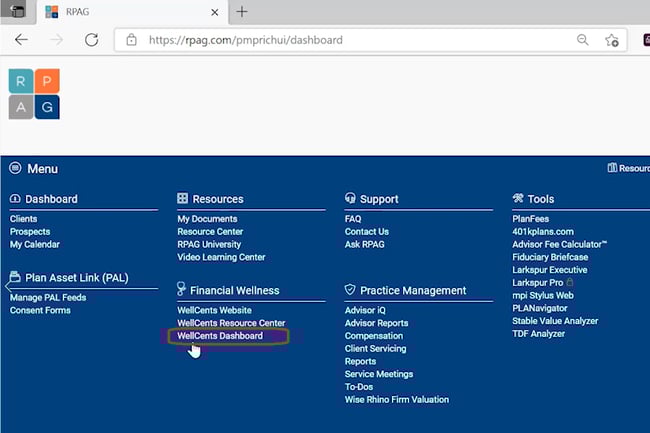Click the address bar URL
This screenshot has height=433, width=650.
[246, 40]
